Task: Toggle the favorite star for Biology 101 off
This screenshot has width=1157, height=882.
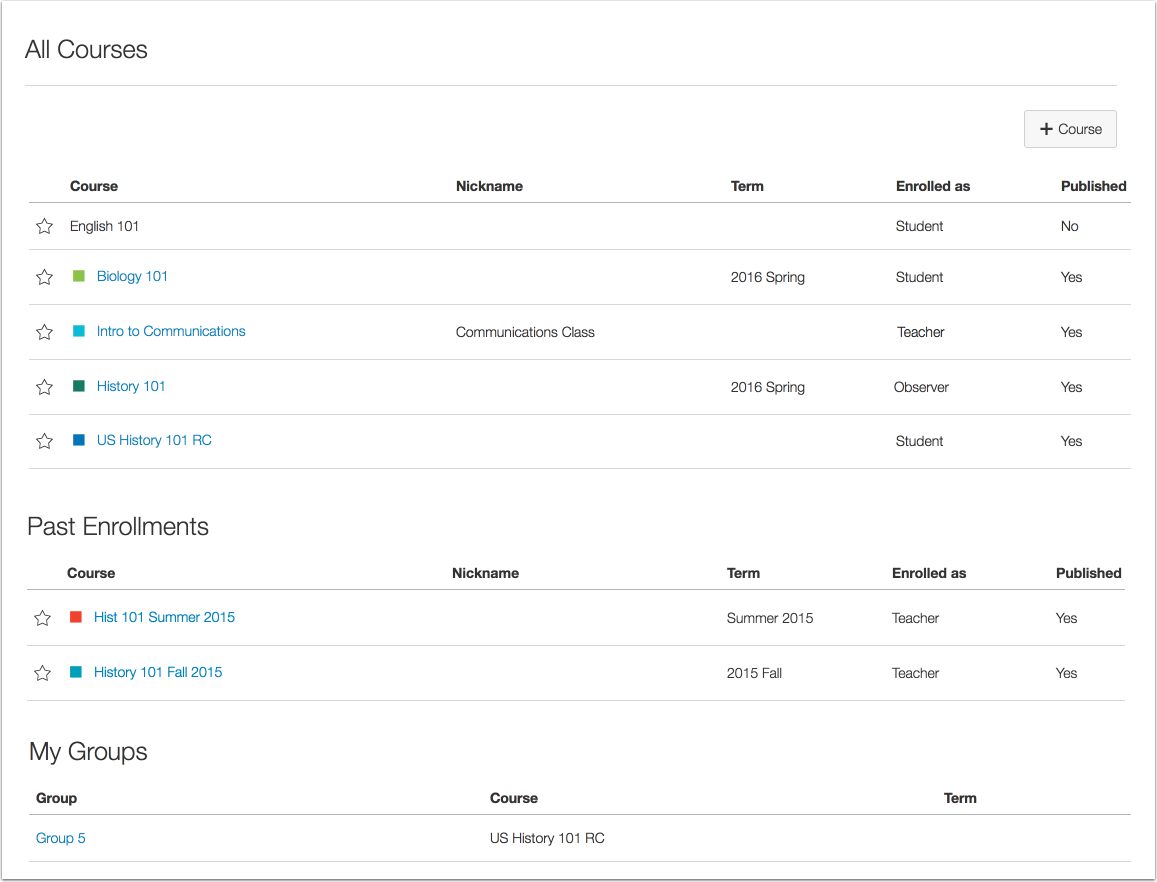Action: pos(44,277)
